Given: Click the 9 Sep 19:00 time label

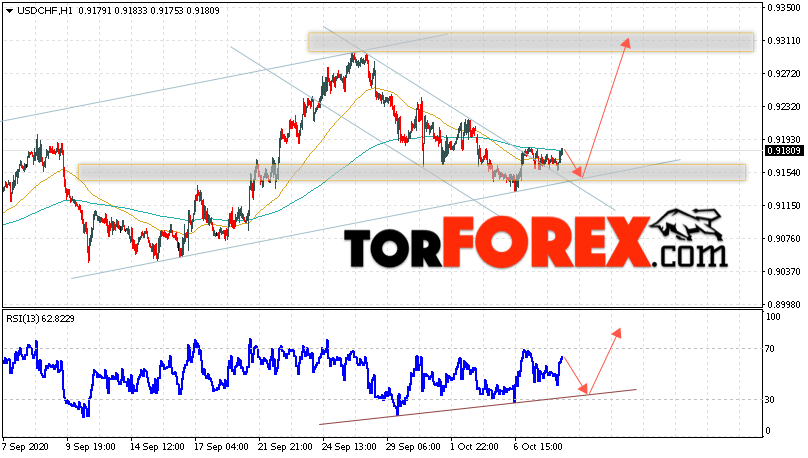Looking at the screenshot, I should point(91,447).
